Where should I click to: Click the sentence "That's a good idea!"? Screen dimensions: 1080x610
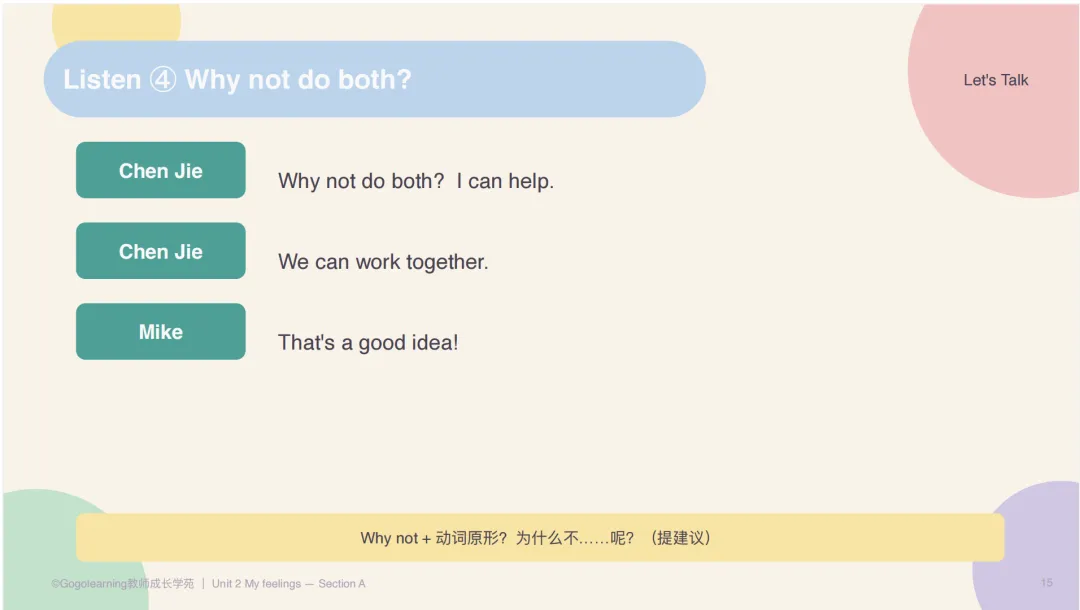368,342
